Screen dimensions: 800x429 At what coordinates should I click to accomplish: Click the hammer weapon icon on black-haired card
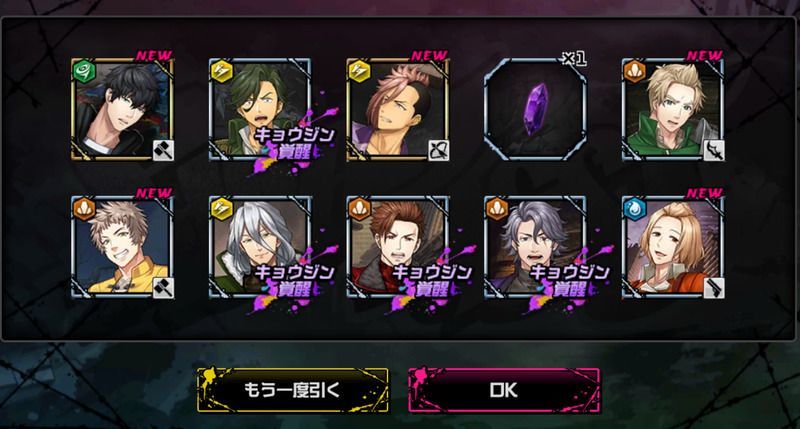coord(163,150)
